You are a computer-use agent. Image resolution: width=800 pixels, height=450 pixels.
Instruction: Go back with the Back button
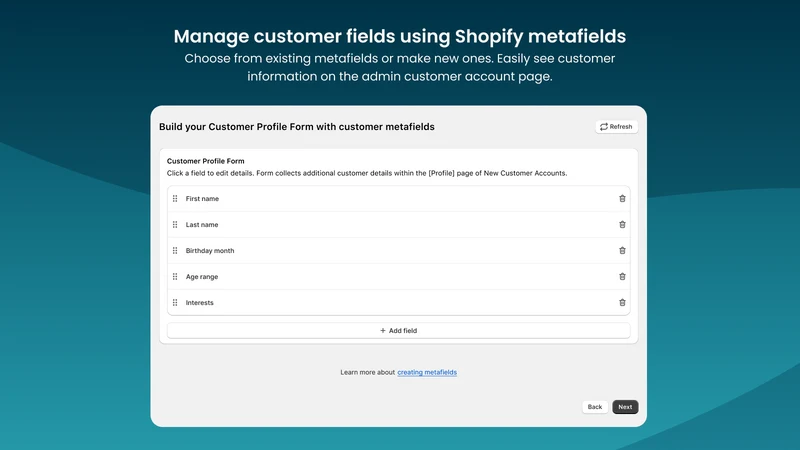595,407
